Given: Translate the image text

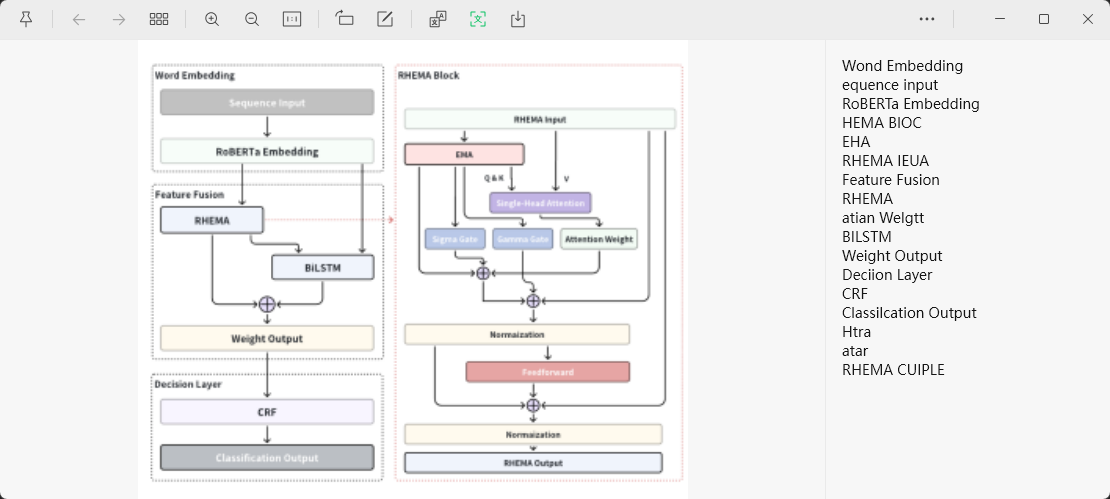Looking at the screenshot, I should [438, 19].
